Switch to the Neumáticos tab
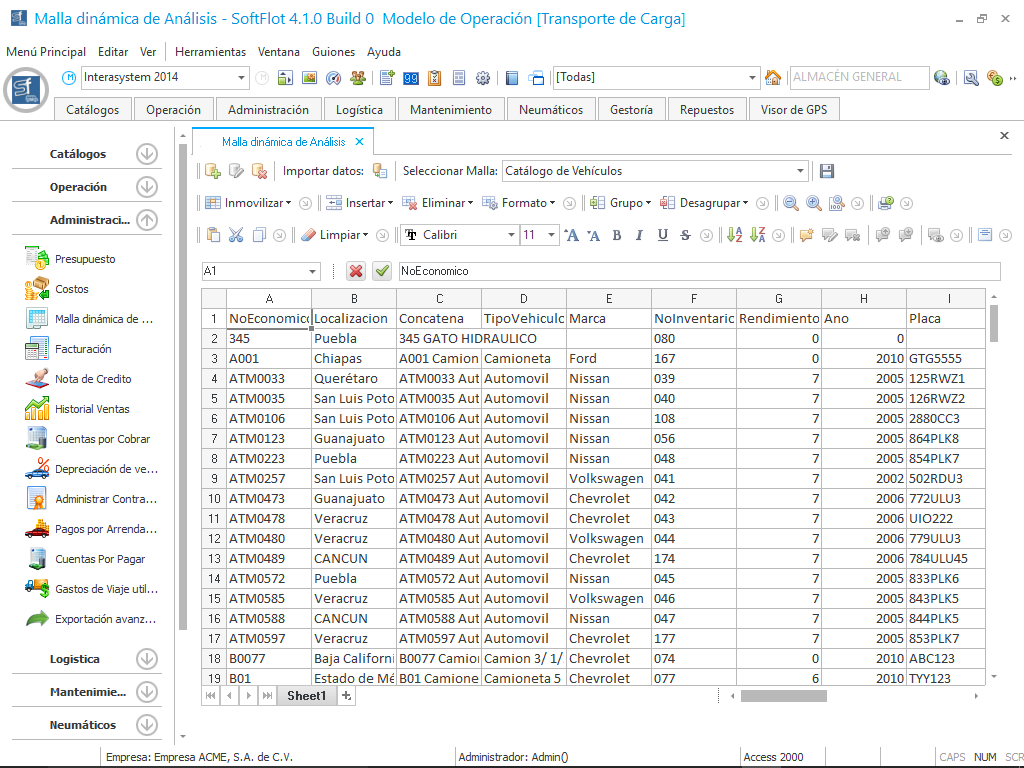This screenshot has height=768, width=1024. tap(551, 110)
